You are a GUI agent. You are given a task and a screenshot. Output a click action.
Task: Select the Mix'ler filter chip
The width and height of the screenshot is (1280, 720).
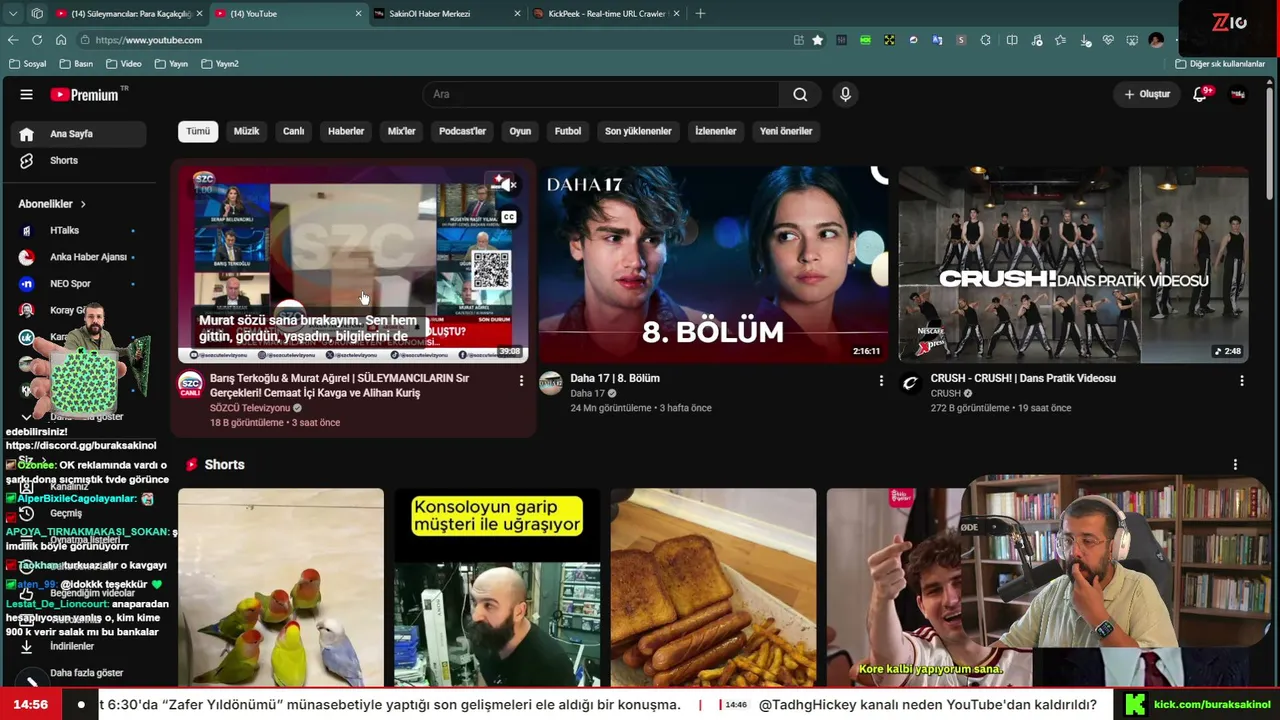pyautogui.click(x=401, y=131)
